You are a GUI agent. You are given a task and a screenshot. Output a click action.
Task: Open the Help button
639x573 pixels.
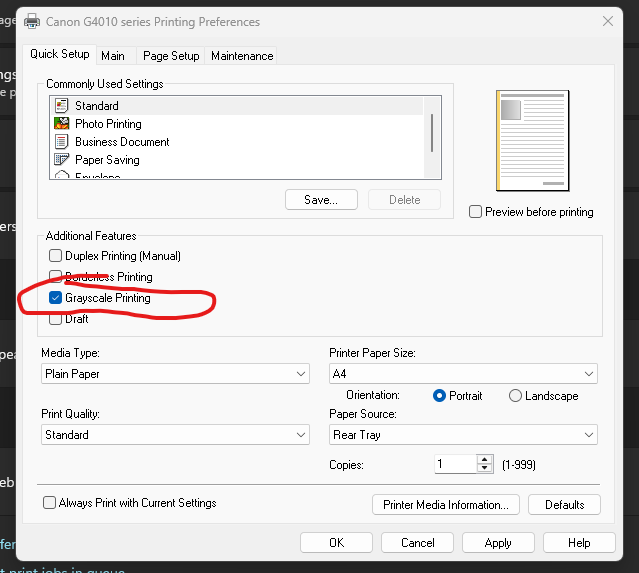[579, 542]
